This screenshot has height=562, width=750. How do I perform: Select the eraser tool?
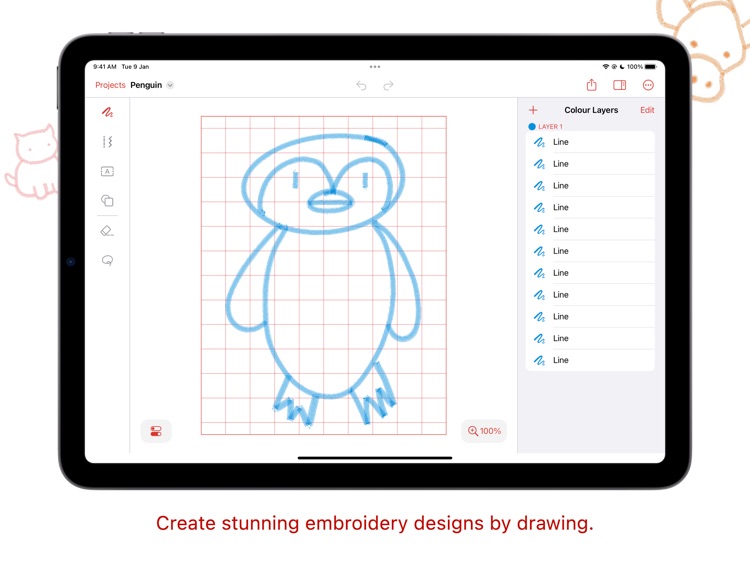[x=107, y=231]
